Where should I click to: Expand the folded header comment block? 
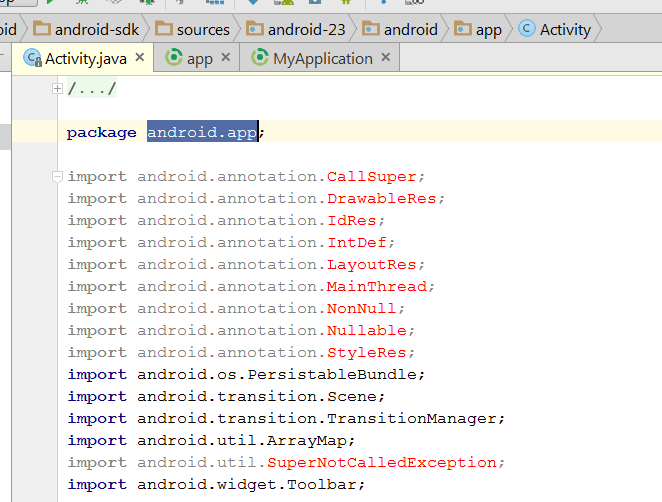(57, 89)
